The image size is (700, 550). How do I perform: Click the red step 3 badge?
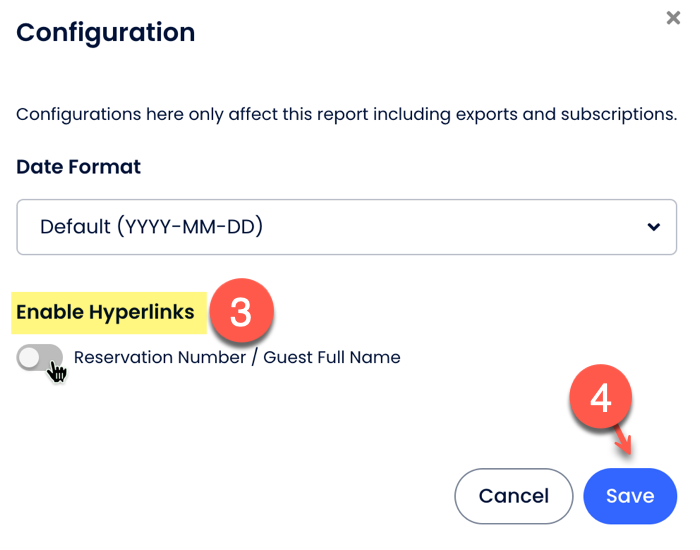(240, 313)
